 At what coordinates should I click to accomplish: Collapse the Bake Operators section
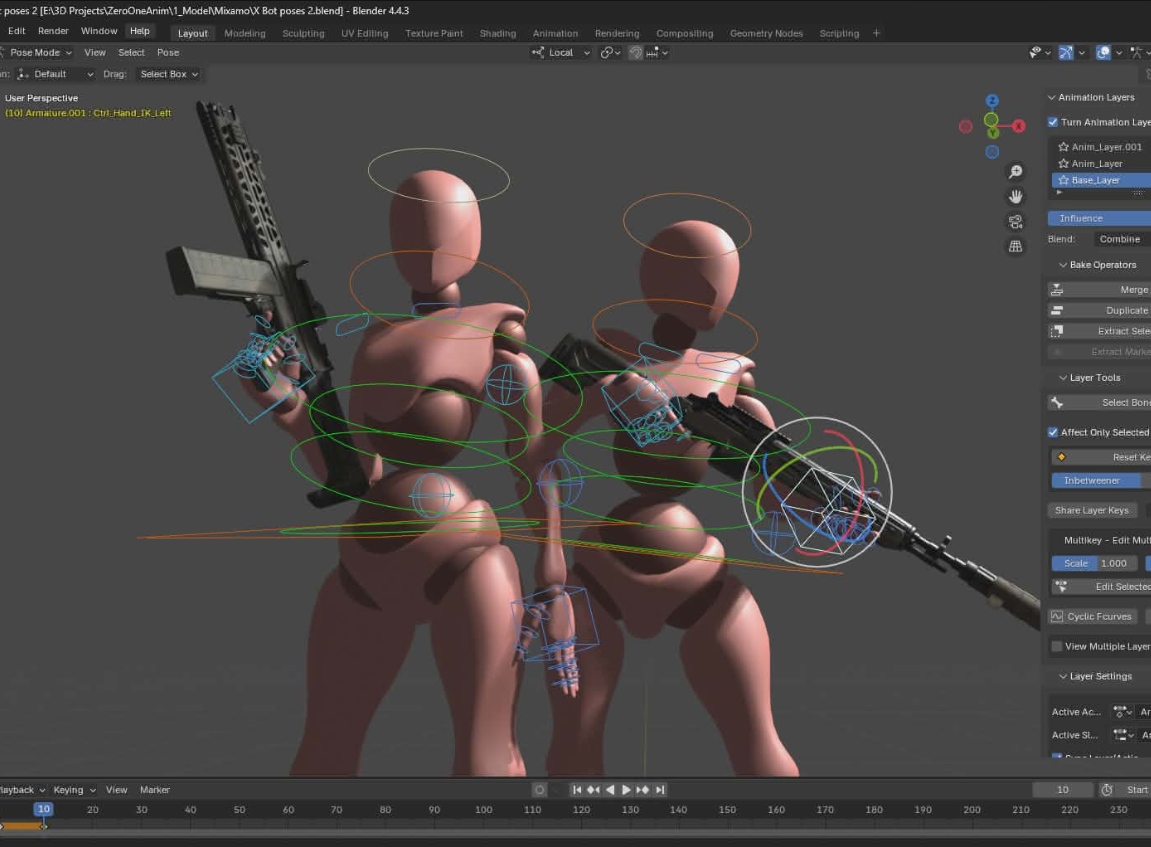(x=1063, y=265)
